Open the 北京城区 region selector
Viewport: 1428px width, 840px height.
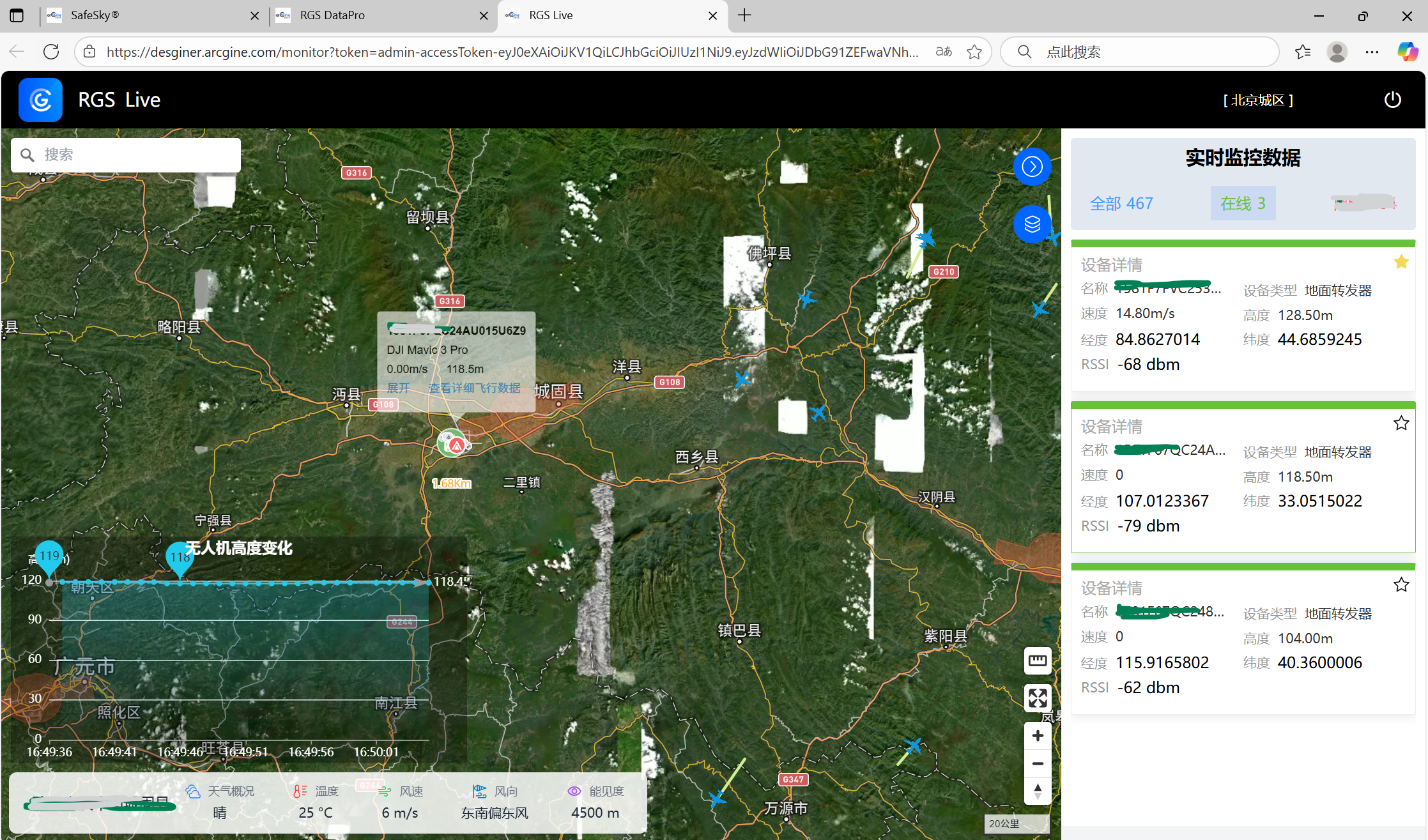(1257, 100)
